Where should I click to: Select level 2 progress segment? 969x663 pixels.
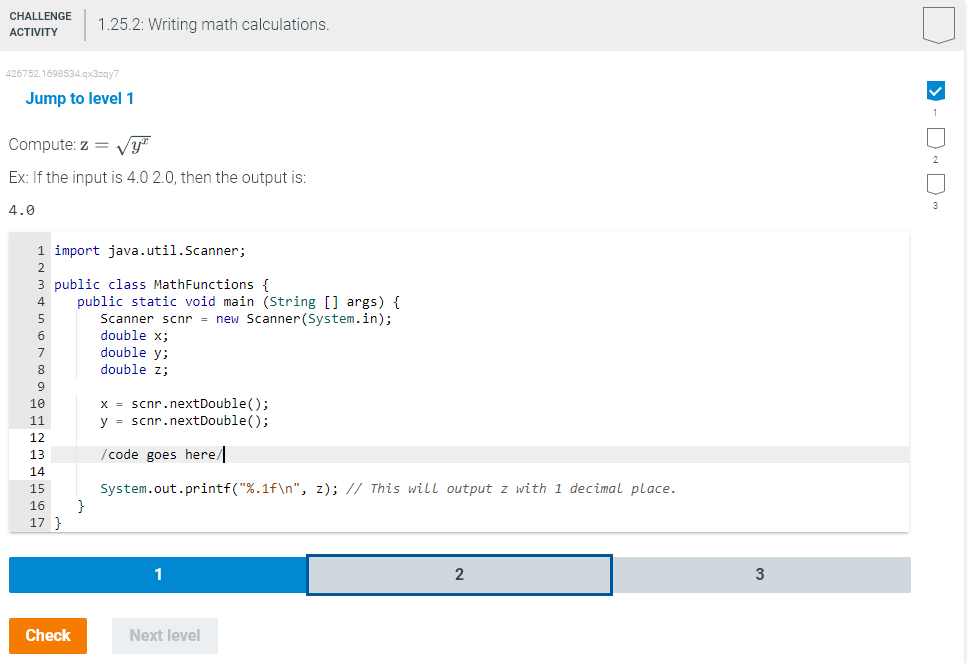point(459,575)
